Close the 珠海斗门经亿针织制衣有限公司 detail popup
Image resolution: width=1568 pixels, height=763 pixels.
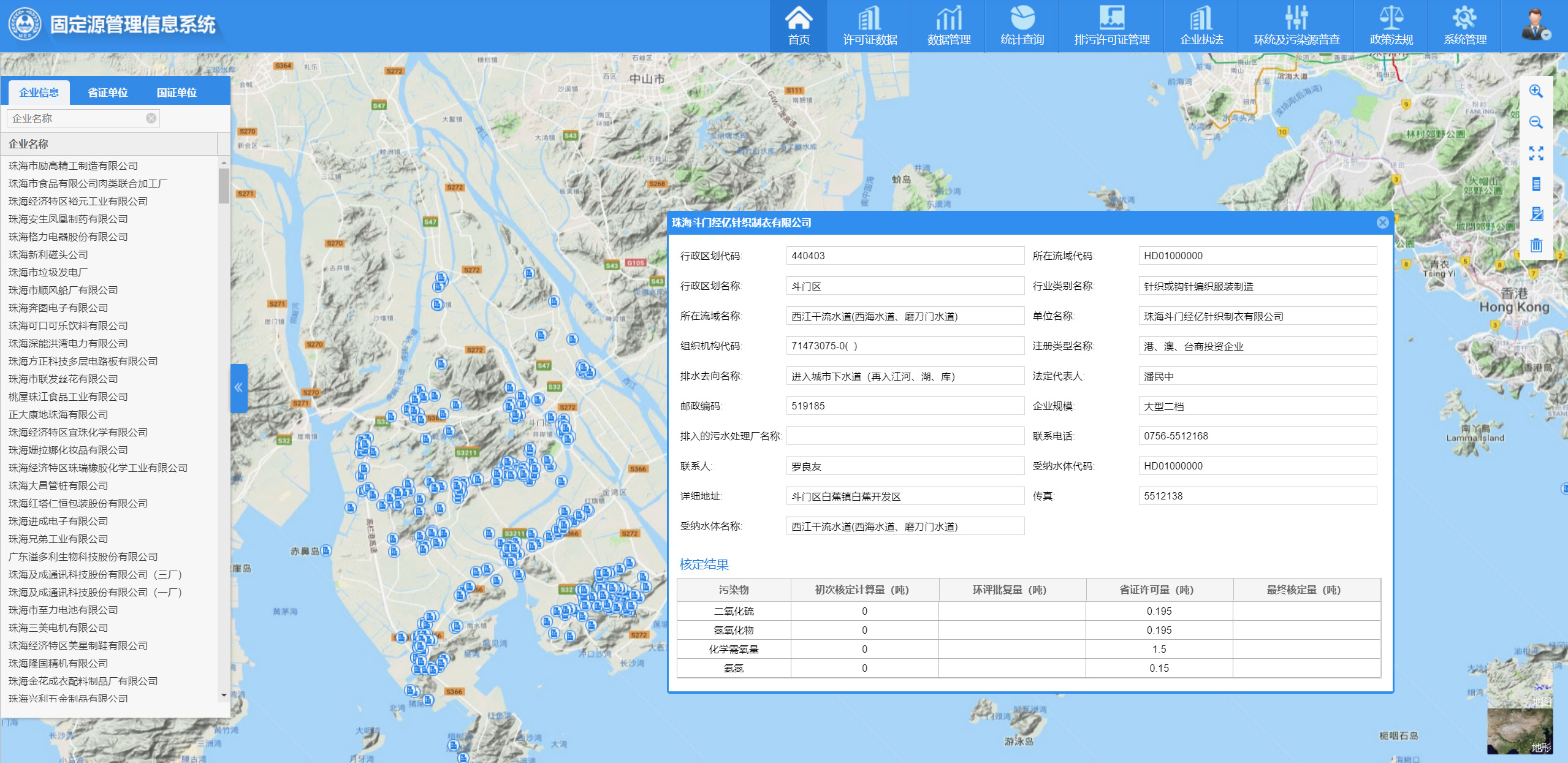pos(1382,222)
